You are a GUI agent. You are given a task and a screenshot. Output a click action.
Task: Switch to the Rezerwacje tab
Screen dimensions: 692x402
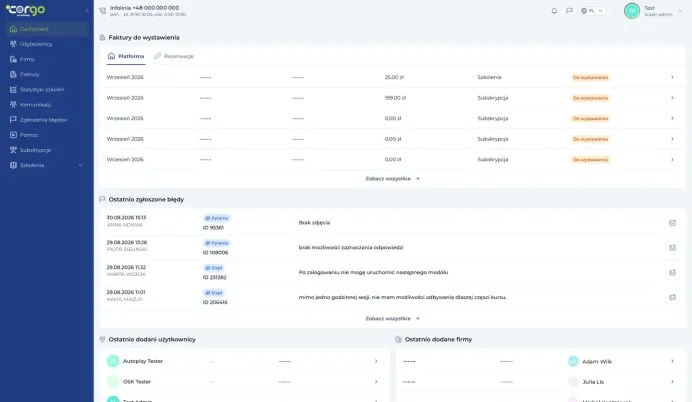174,56
